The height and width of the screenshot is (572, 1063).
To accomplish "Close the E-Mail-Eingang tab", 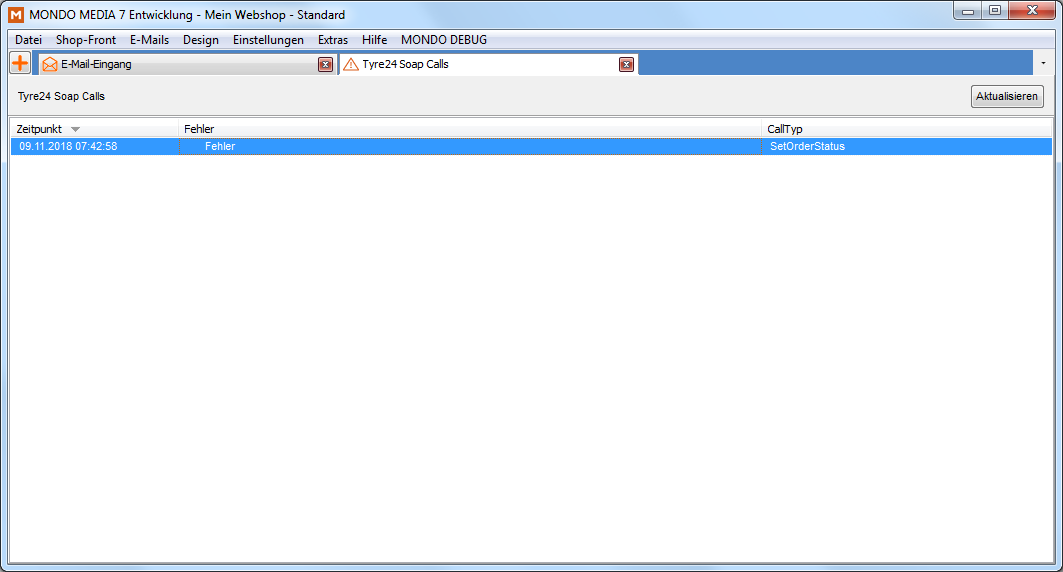I will point(325,64).
